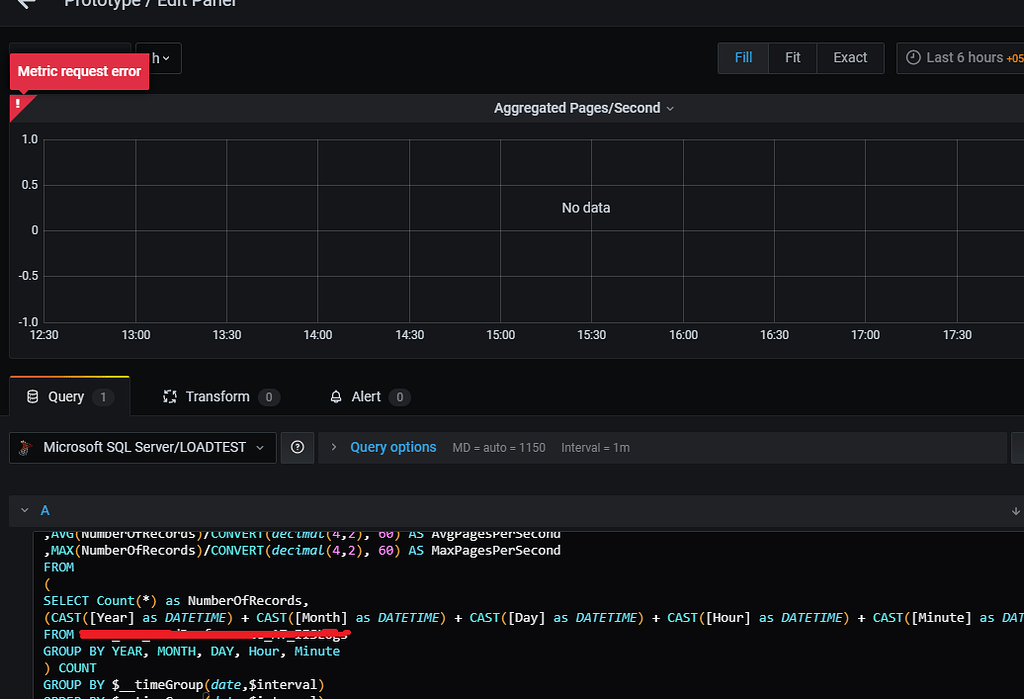
Task: Click the back arrow to exit panel editing
Action: [25, 4]
